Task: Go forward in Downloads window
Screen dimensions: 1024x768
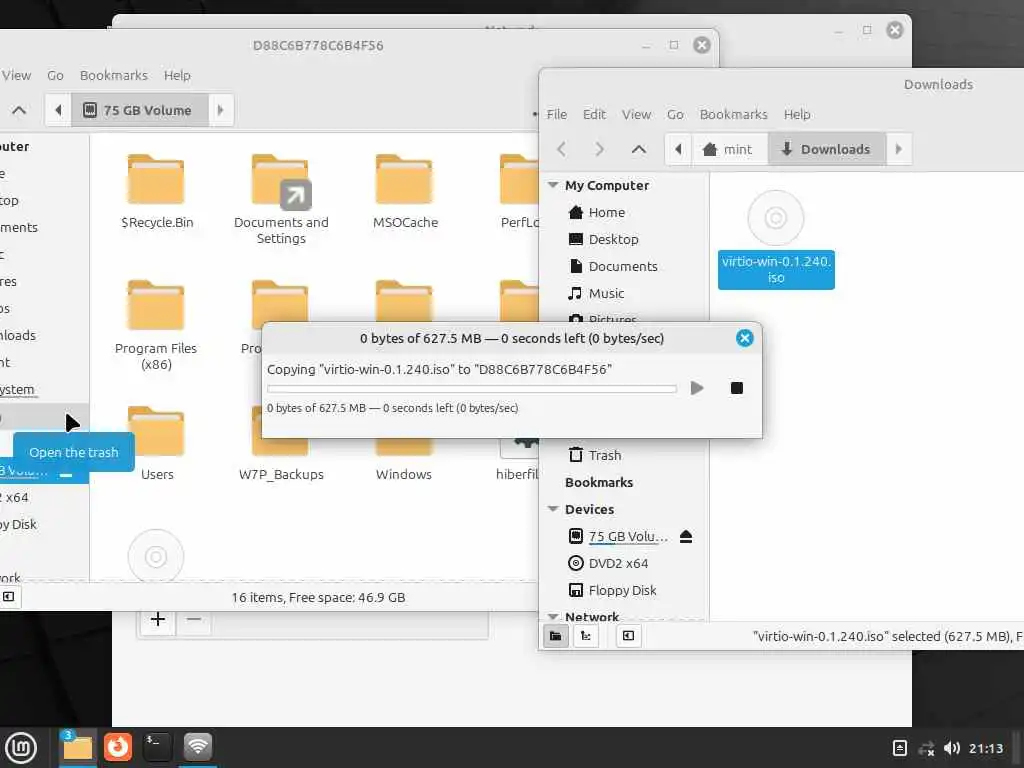Action: (600, 149)
